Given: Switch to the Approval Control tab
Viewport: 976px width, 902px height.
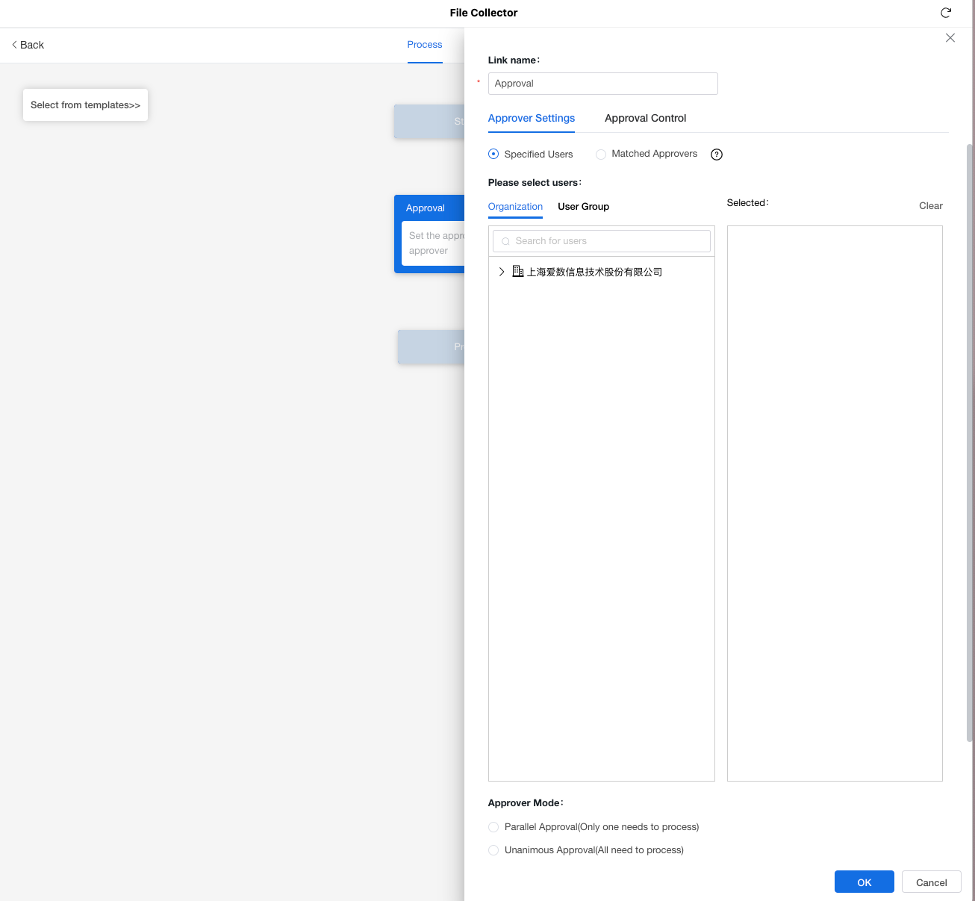Looking at the screenshot, I should click(645, 118).
